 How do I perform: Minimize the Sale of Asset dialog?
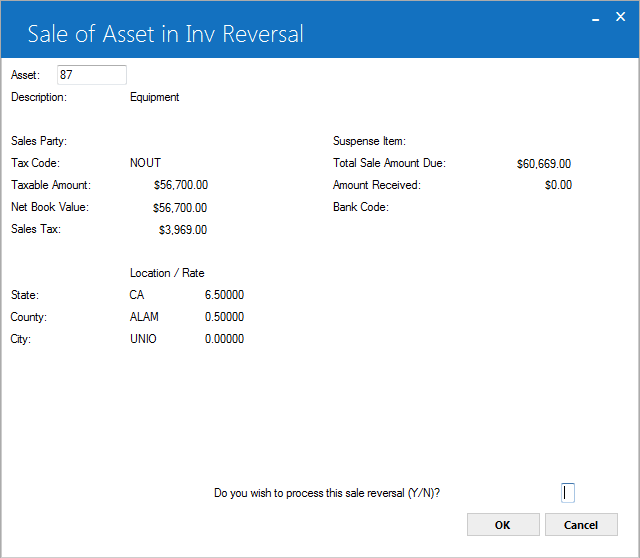596,18
